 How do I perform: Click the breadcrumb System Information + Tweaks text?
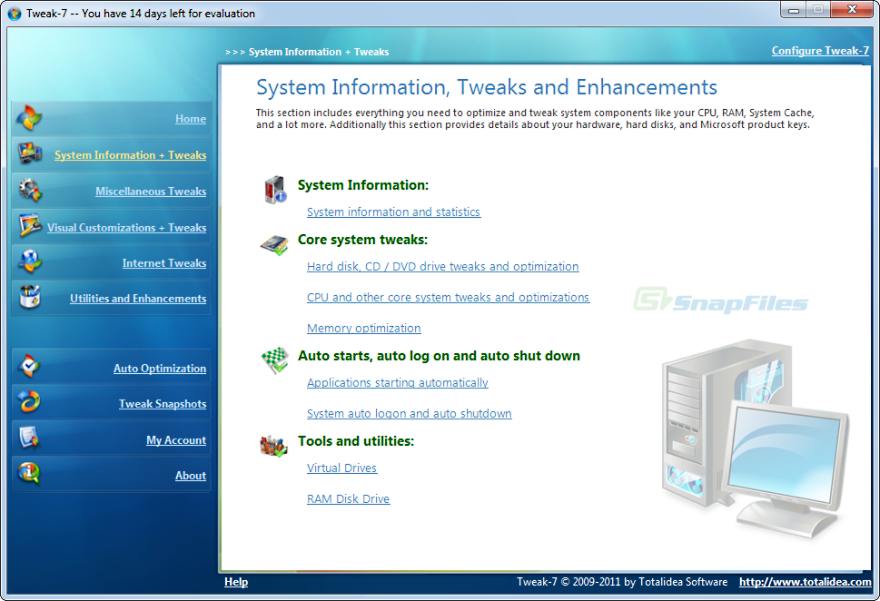click(319, 52)
